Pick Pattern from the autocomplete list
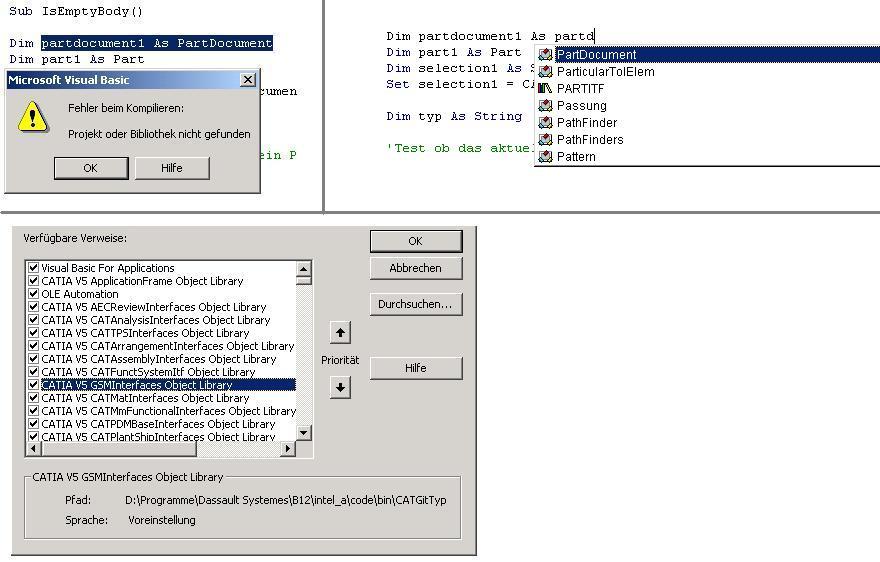880x562 pixels. pos(707,157)
